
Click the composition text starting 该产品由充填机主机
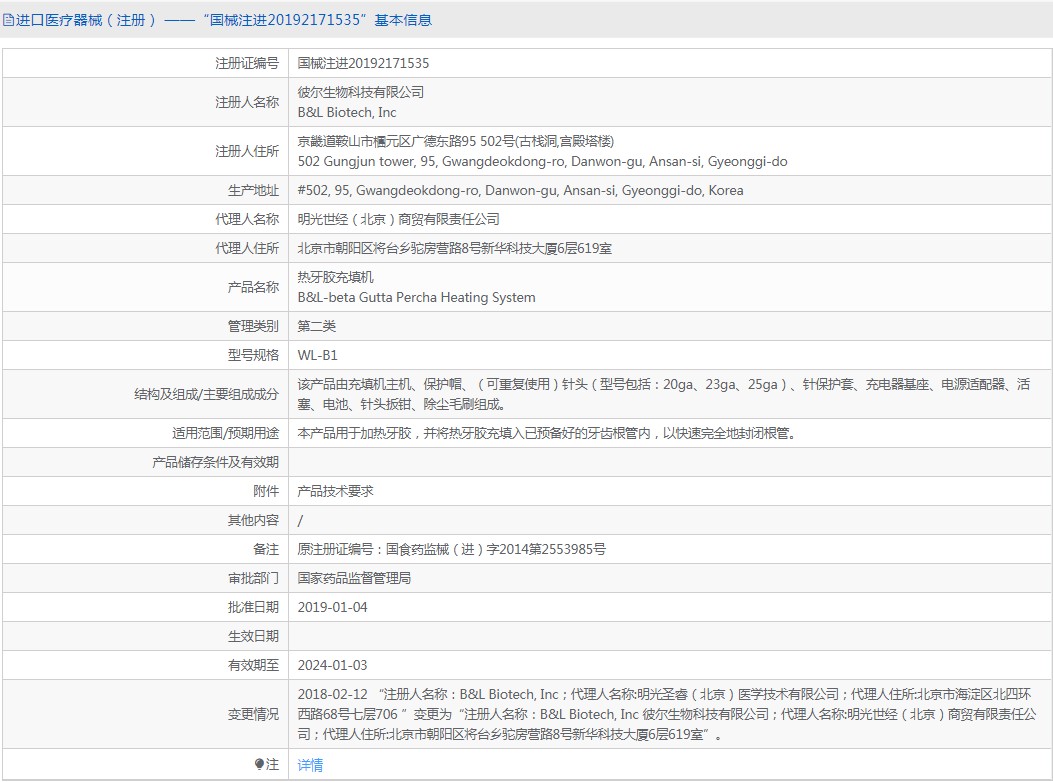(x=663, y=394)
